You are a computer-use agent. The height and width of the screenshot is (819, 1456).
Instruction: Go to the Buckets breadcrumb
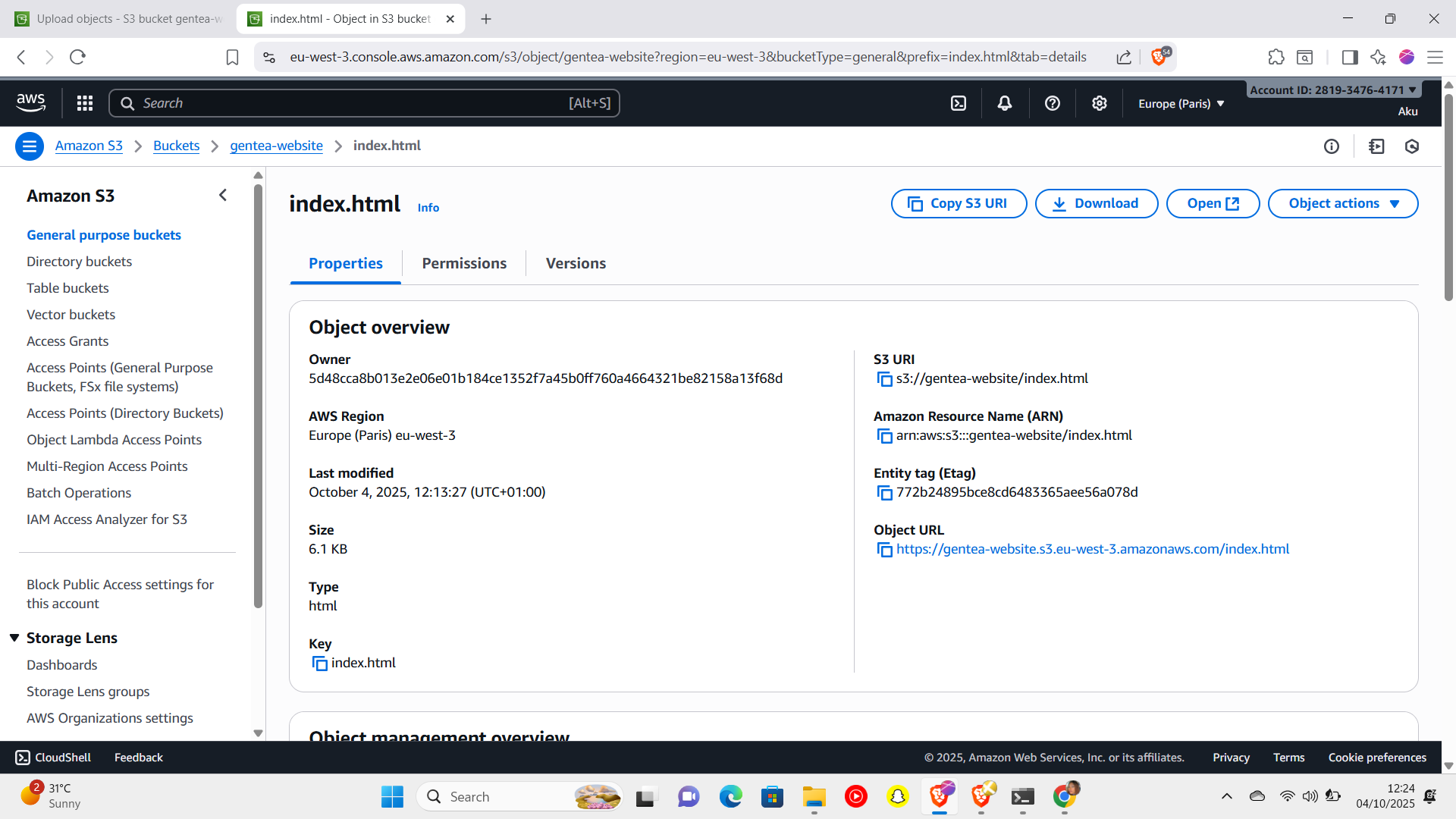[176, 146]
